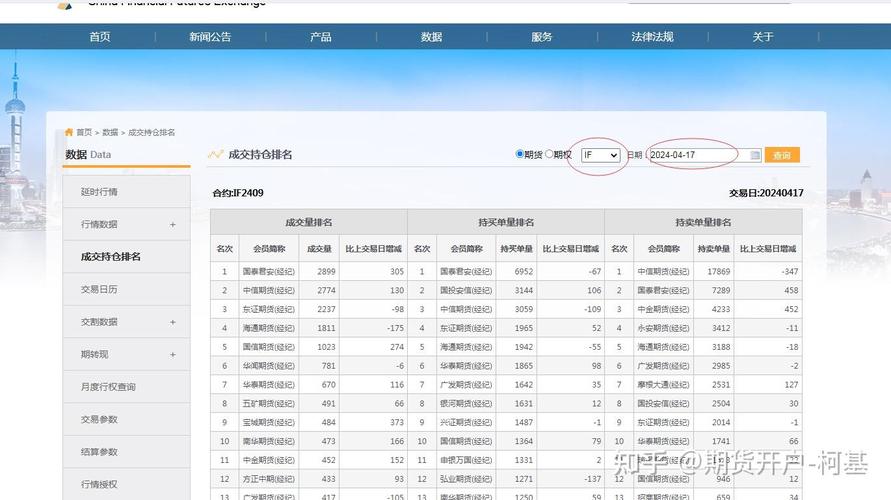Open the 关于 navigation menu
Viewport: 891px width, 500px height.
(x=763, y=37)
